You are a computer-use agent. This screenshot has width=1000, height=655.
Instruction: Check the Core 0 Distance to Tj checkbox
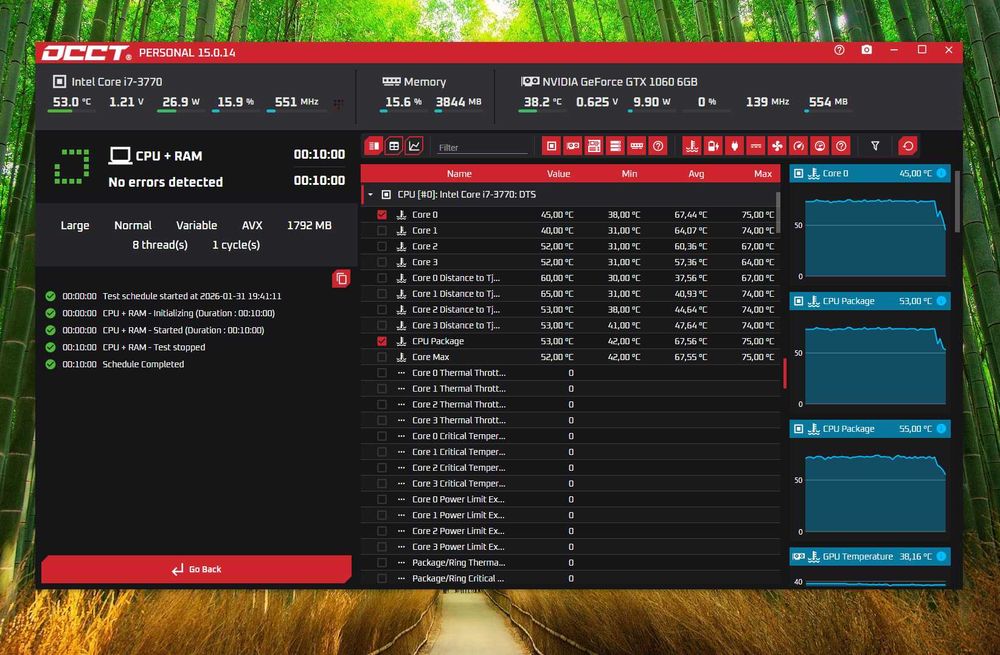(381, 278)
